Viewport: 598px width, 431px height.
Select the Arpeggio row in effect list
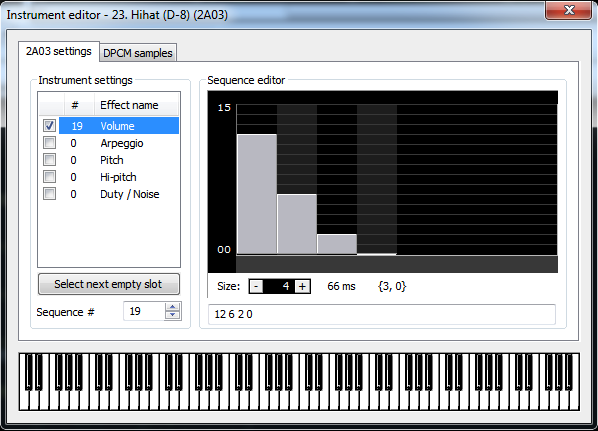point(109,143)
